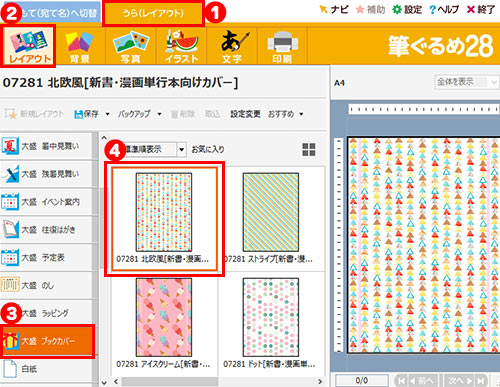Select 大盛 ラッピング in the category list
The height and width of the screenshot is (387, 500).
coord(46,313)
